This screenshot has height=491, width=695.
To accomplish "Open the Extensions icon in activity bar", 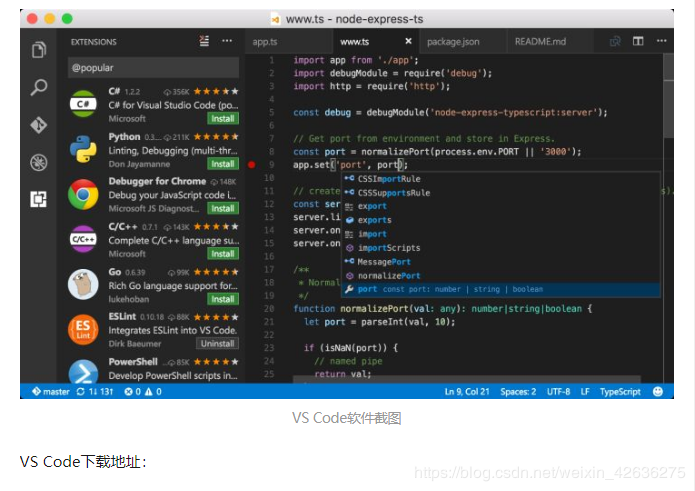I will click(x=39, y=199).
